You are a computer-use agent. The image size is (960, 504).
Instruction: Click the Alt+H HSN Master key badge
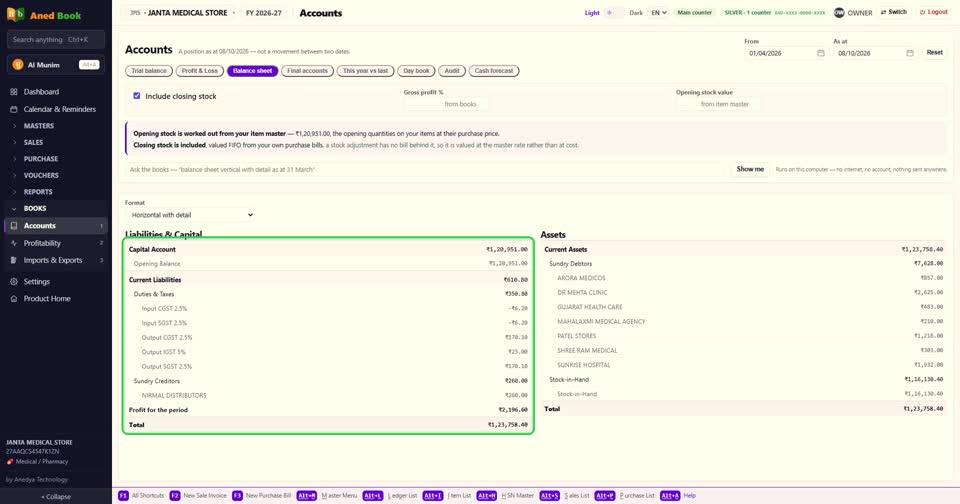[x=487, y=495]
